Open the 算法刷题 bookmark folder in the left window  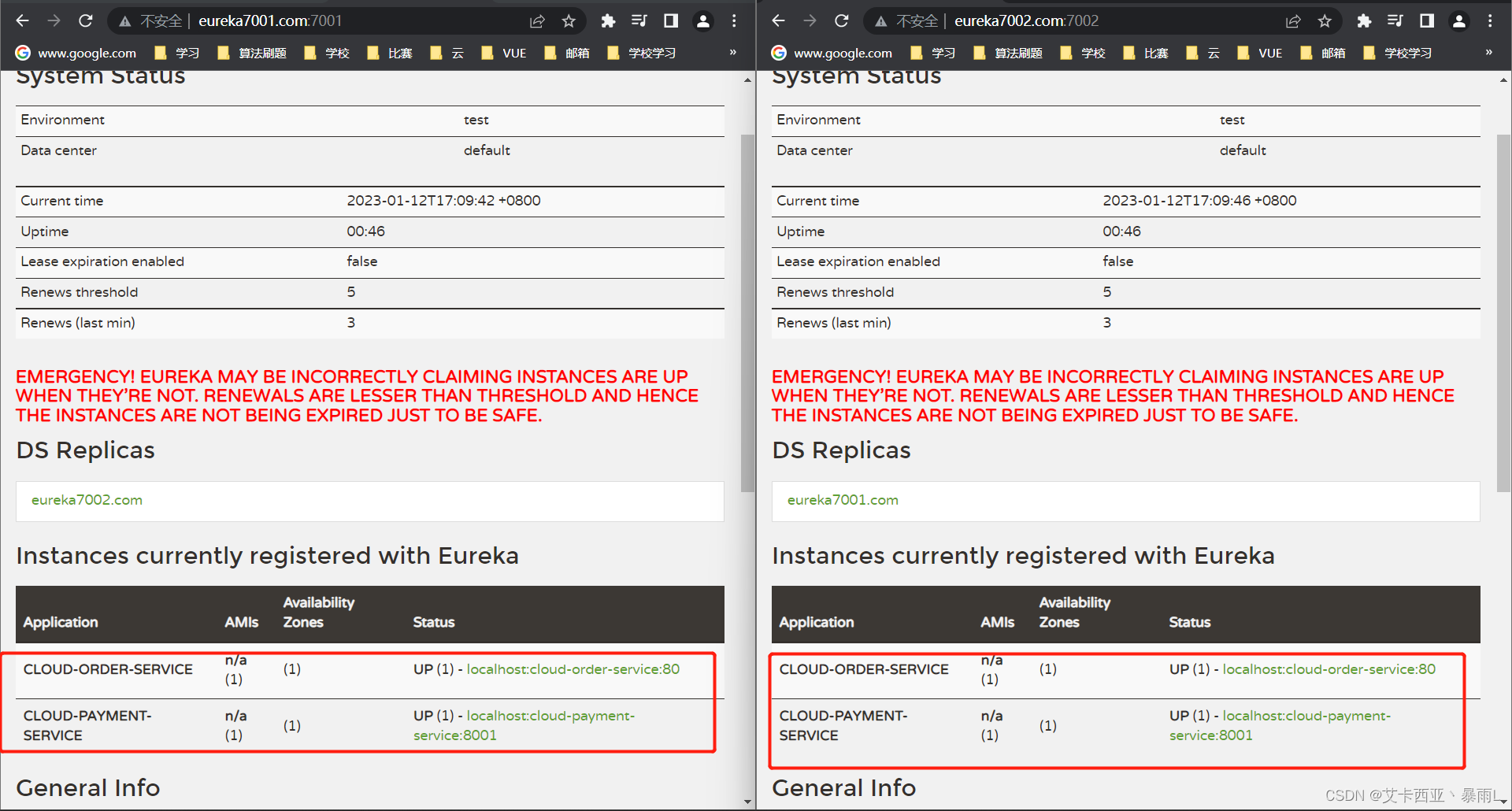click(252, 53)
